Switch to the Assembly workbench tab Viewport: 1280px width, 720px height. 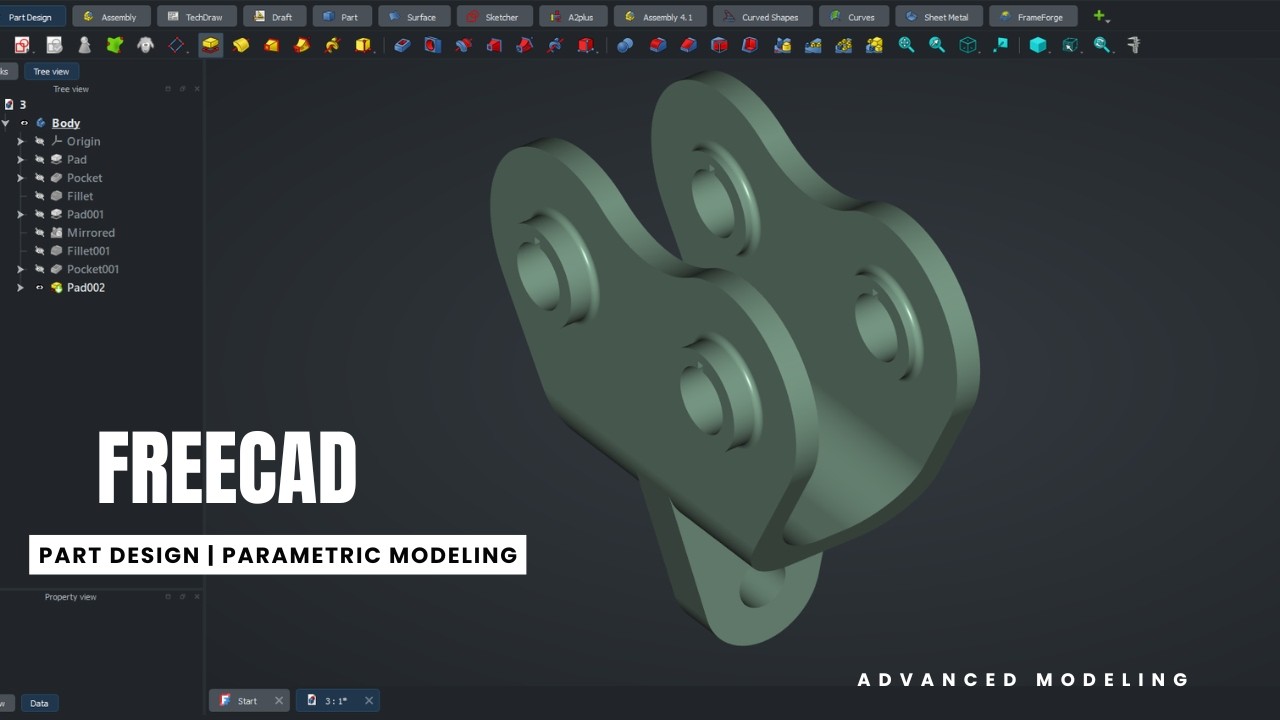(x=111, y=16)
